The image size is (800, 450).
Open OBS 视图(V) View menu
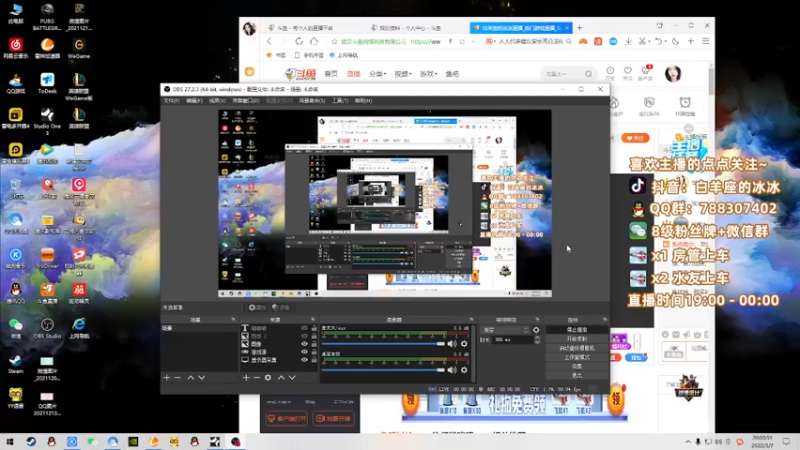pos(217,101)
